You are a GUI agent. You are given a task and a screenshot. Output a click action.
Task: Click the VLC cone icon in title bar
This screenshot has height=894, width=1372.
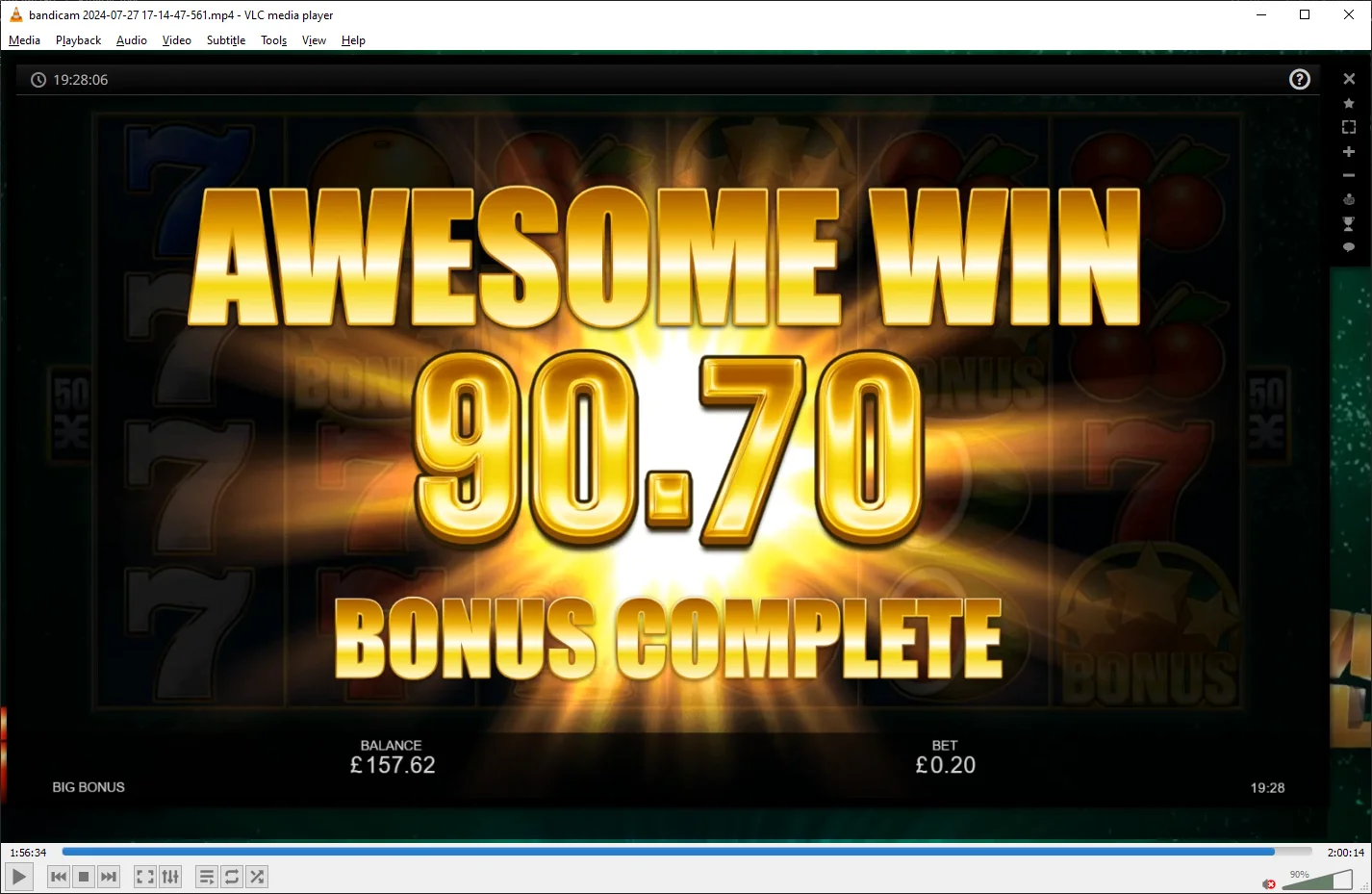[x=15, y=14]
